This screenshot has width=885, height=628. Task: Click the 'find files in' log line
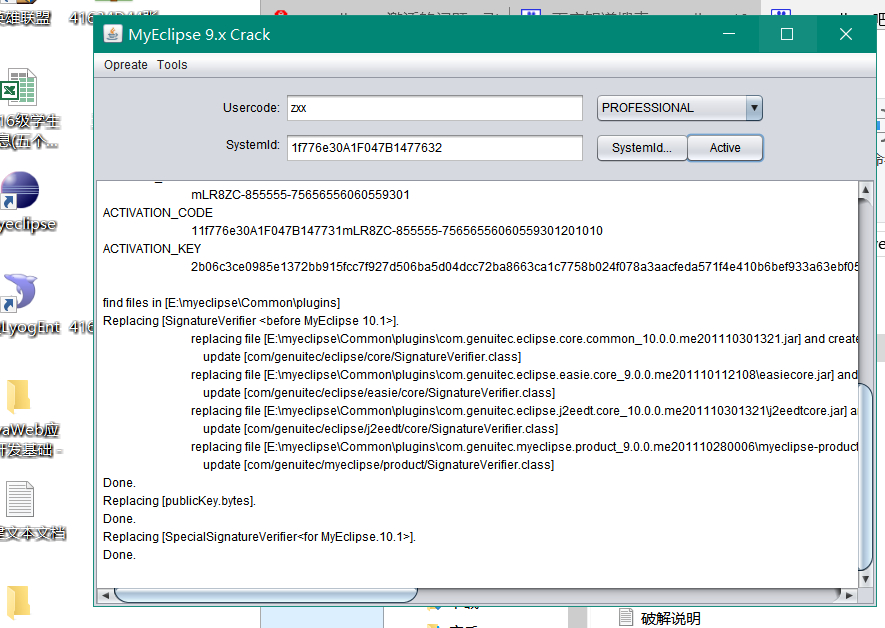[x=221, y=303]
